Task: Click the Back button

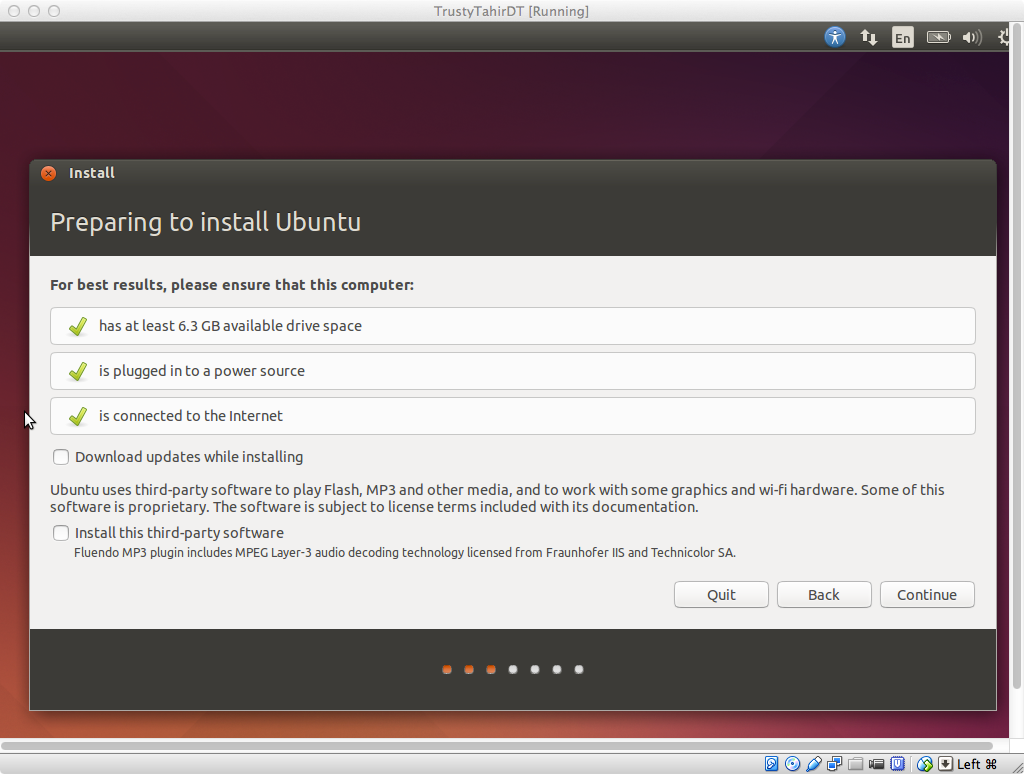Action: (x=824, y=594)
